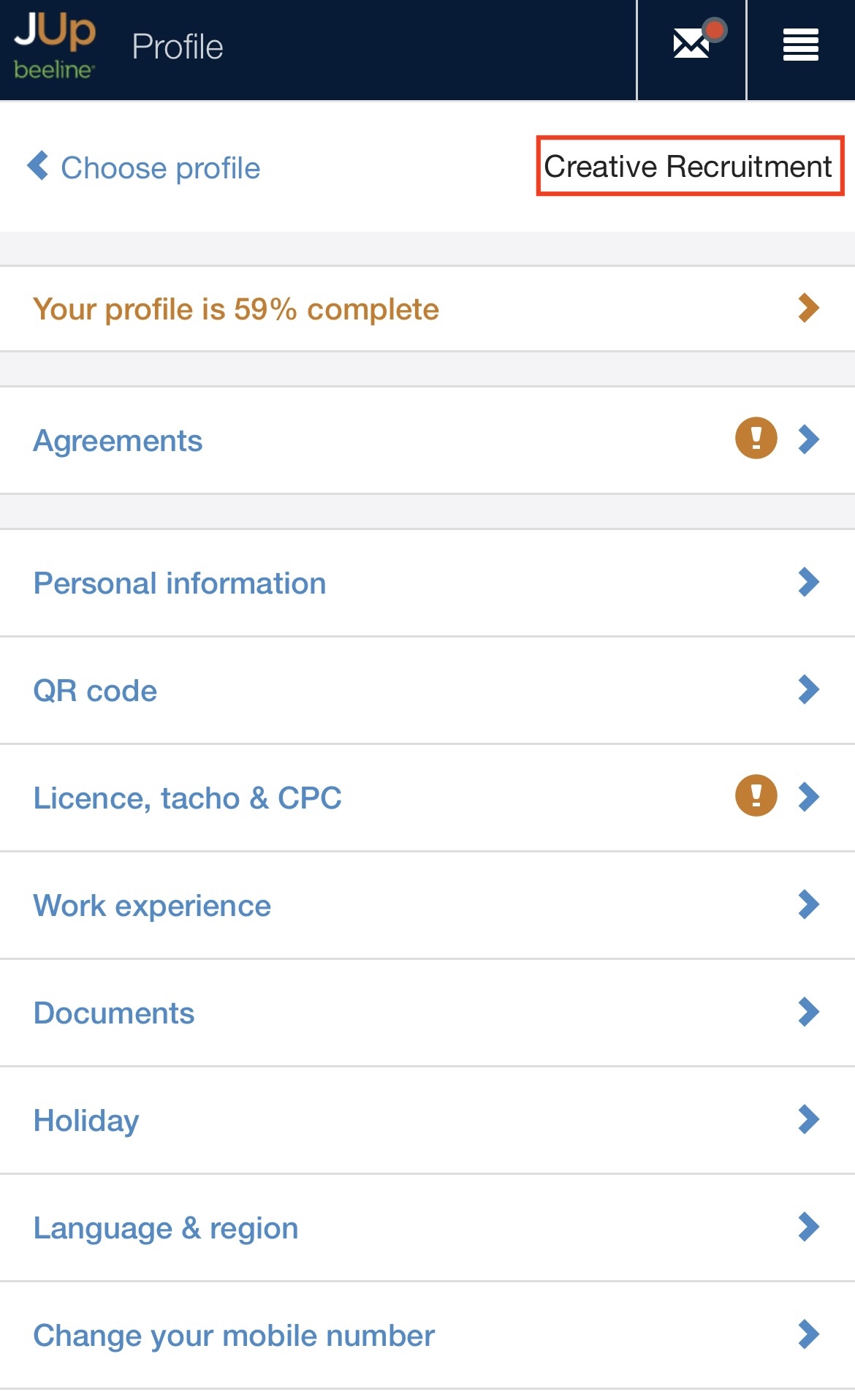Expand the Documents row chevron
The width and height of the screenshot is (855, 1400).
coord(808,1012)
